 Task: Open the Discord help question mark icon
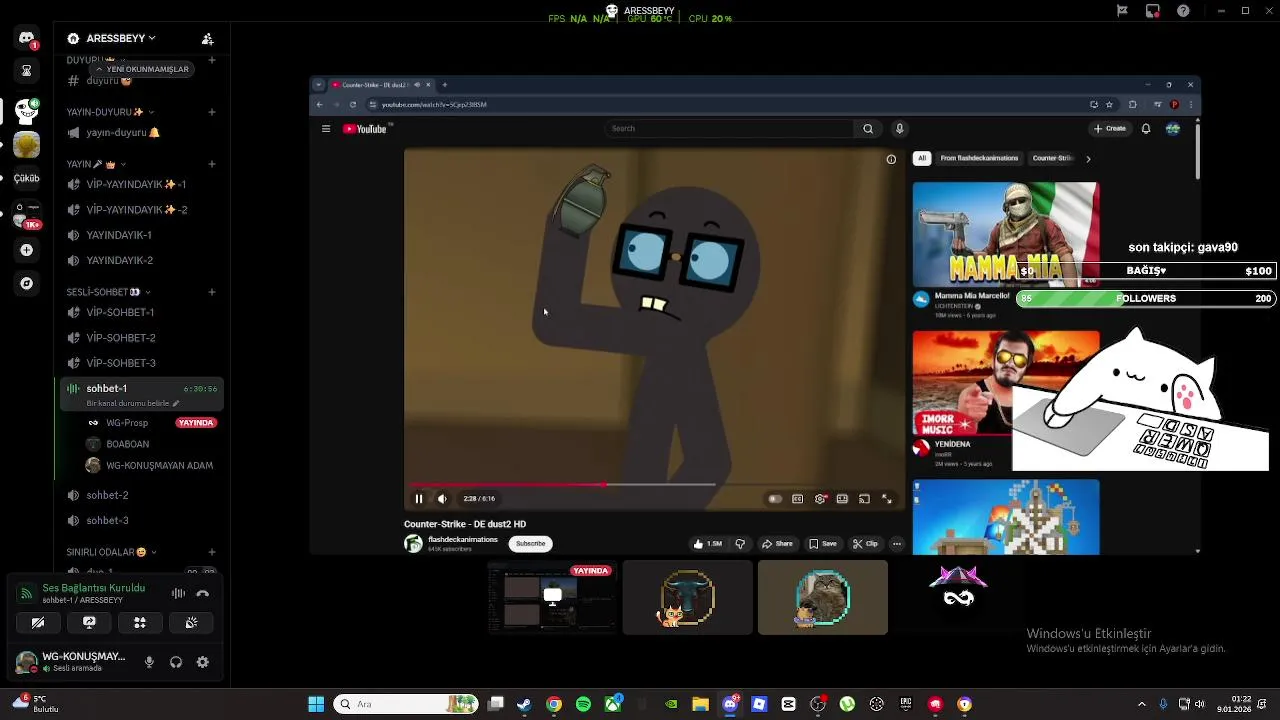tap(1184, 11)
